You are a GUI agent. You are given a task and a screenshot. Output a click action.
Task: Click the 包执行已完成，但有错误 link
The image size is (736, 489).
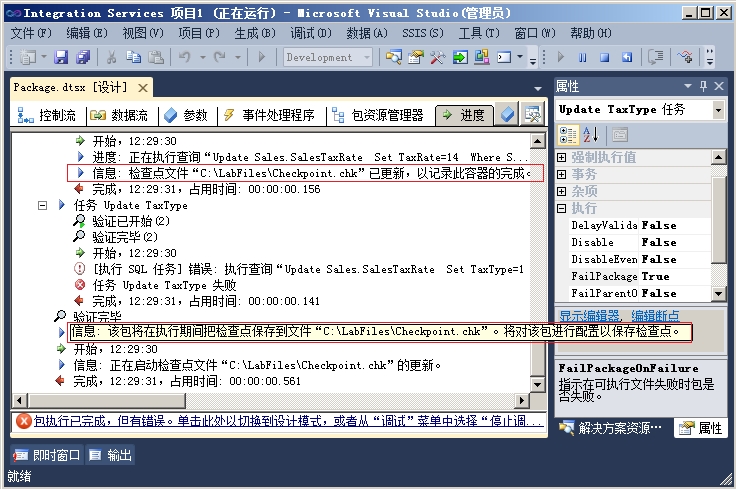pyautogui.click(x=288, y=421)
